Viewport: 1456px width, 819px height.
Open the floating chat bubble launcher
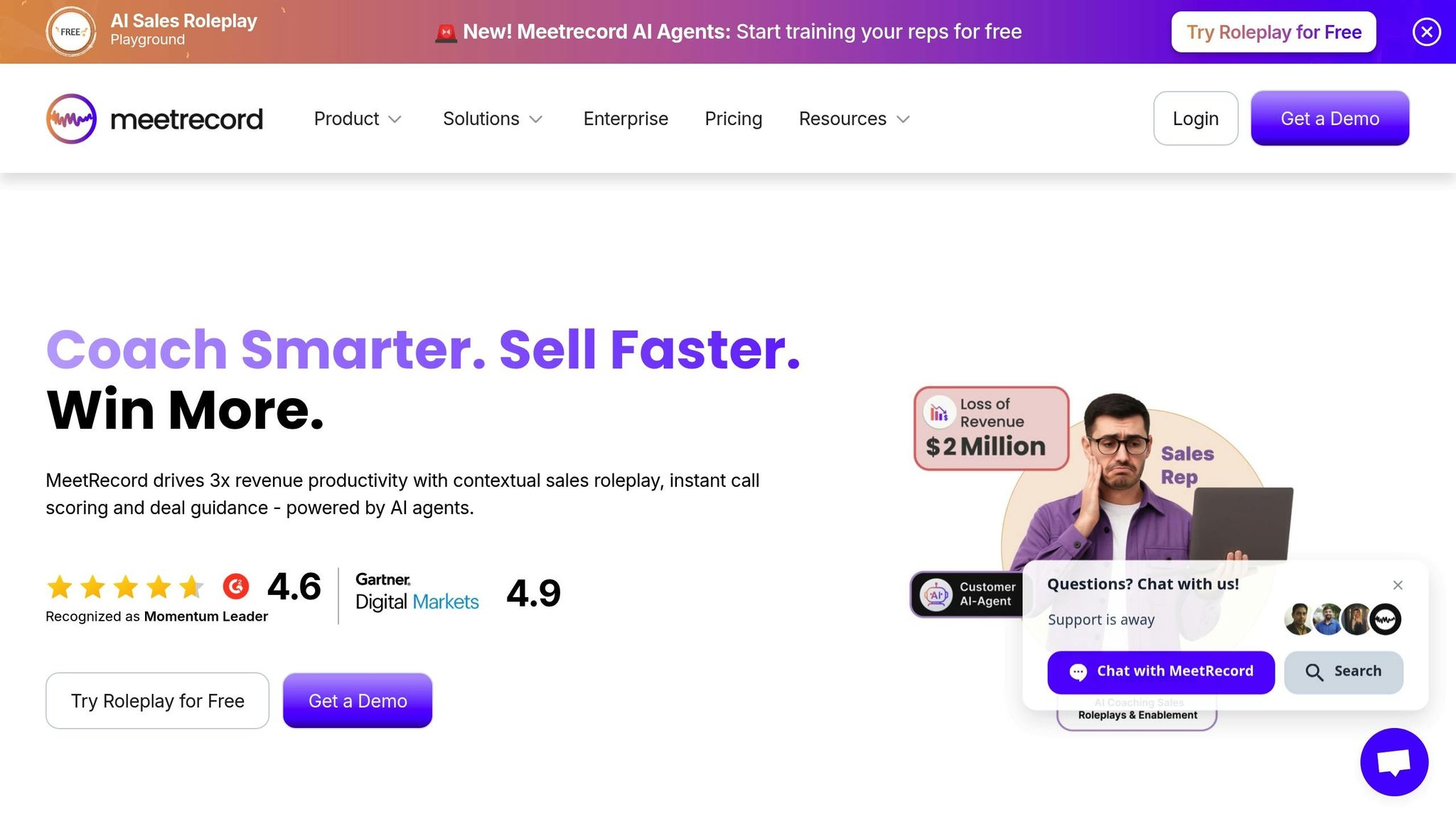click(x=1394, y=761)
